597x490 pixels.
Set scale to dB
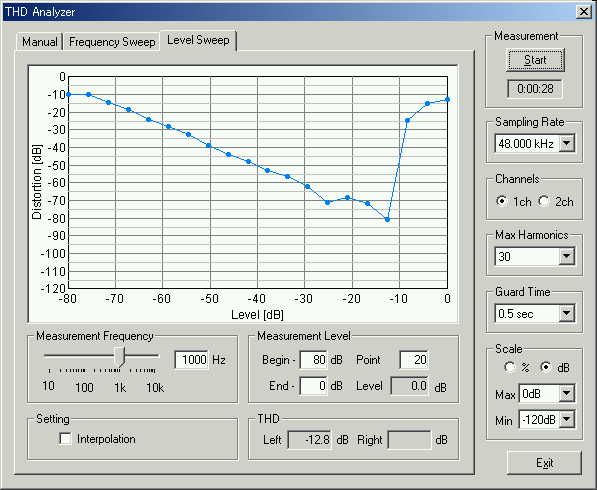click(x=546, y=367)
